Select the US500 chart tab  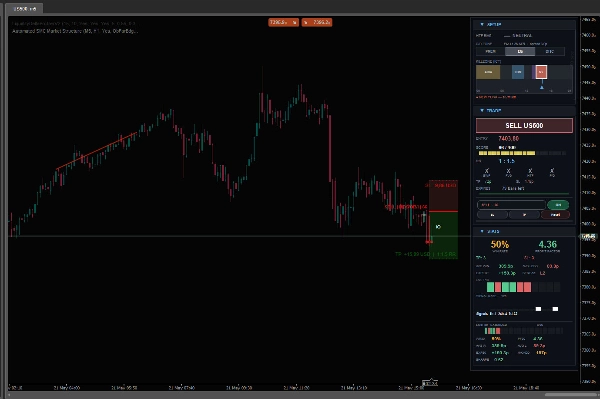[x=25, y=8]
